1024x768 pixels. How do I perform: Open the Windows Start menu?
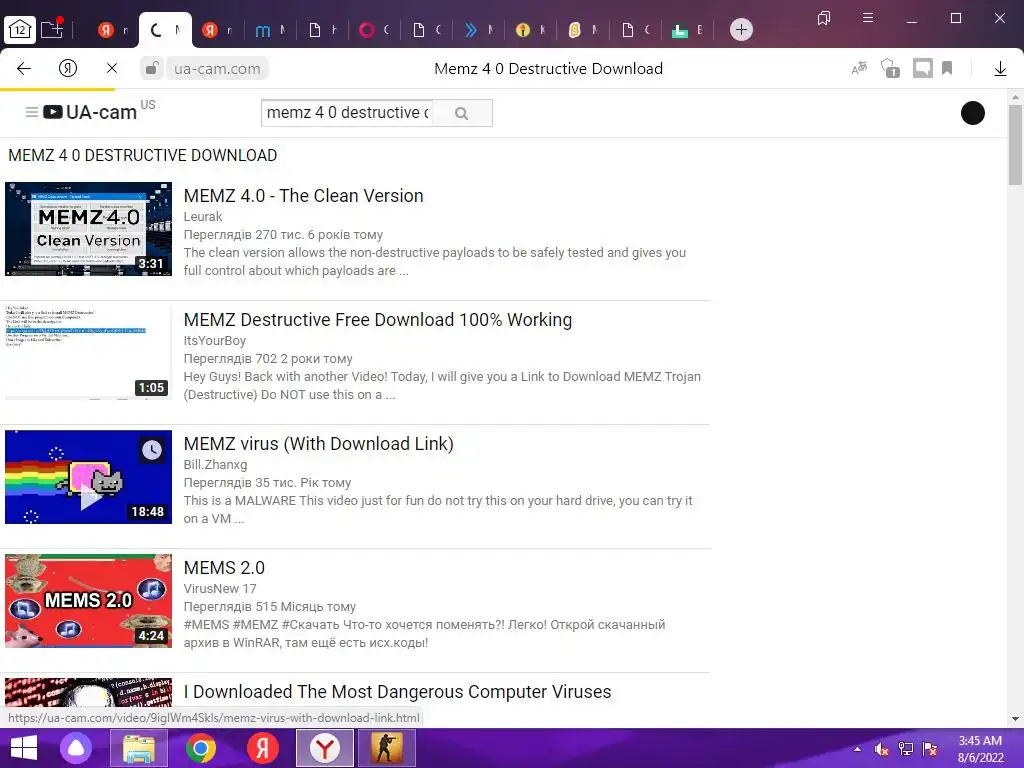[24, 748]
